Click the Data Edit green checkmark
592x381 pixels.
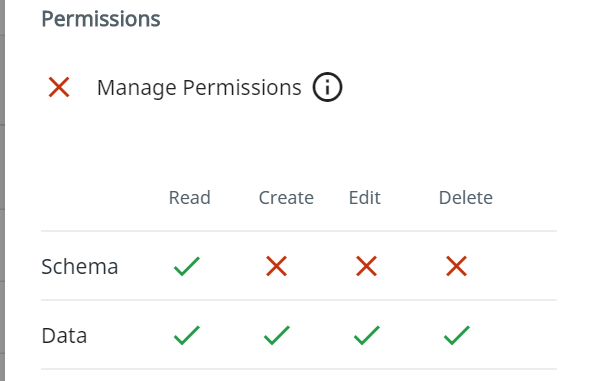pyautogui.click(x=367, y=335)
